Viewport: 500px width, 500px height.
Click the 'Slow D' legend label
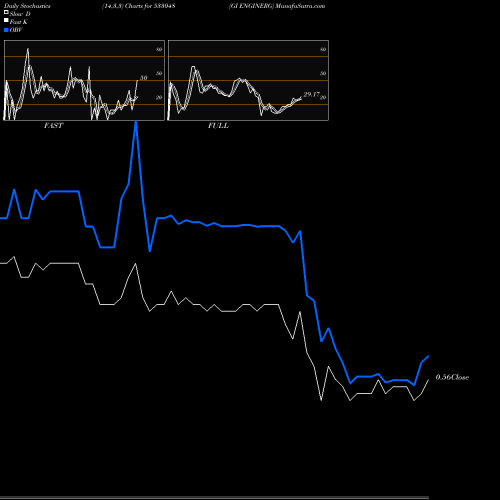coord(20,14)
